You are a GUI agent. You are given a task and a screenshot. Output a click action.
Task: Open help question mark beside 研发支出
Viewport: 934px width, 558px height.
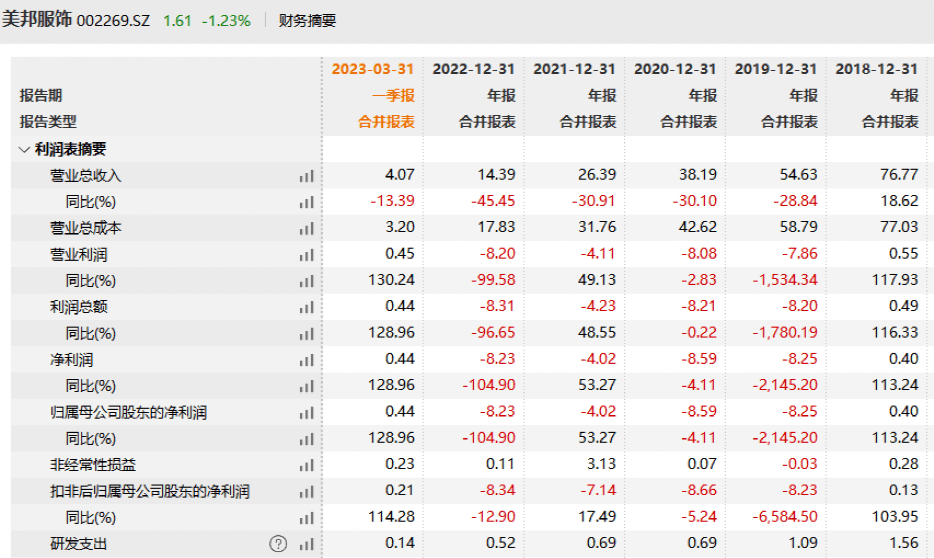278,543
